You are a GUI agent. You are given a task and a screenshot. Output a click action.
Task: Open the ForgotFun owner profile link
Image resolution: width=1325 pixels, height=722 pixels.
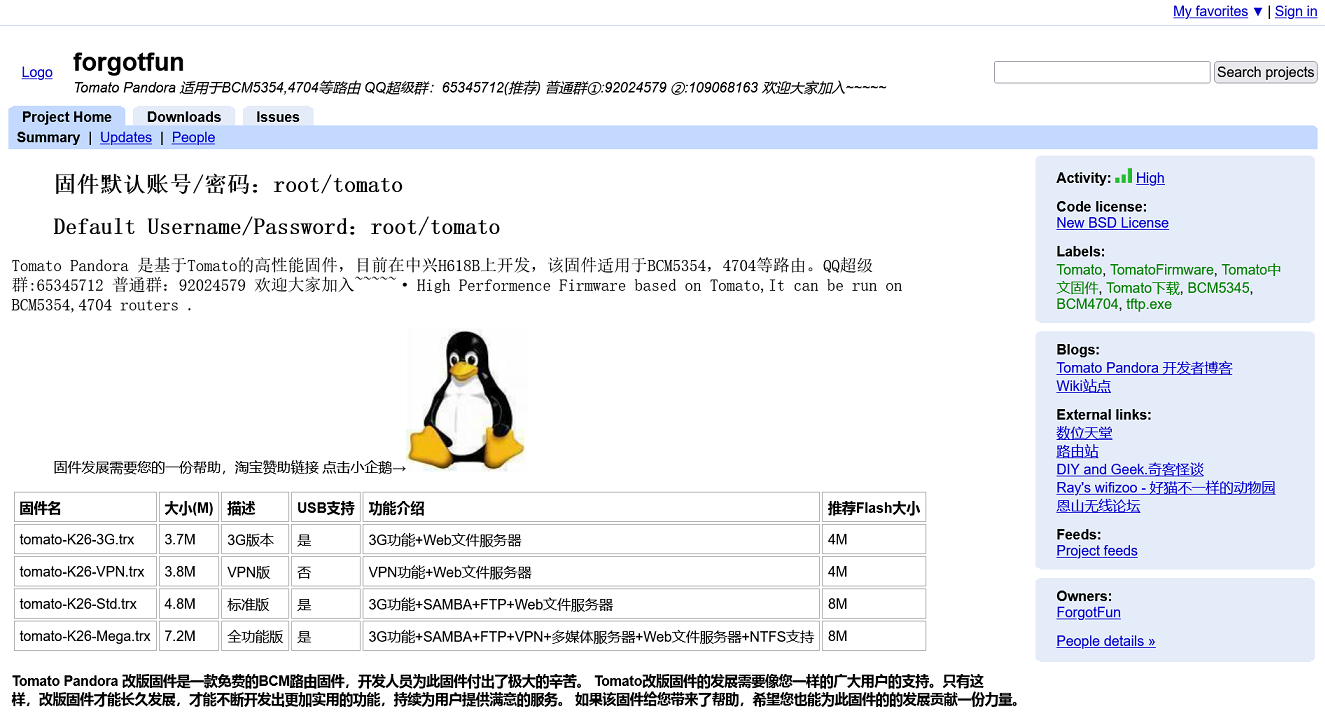1088,613
